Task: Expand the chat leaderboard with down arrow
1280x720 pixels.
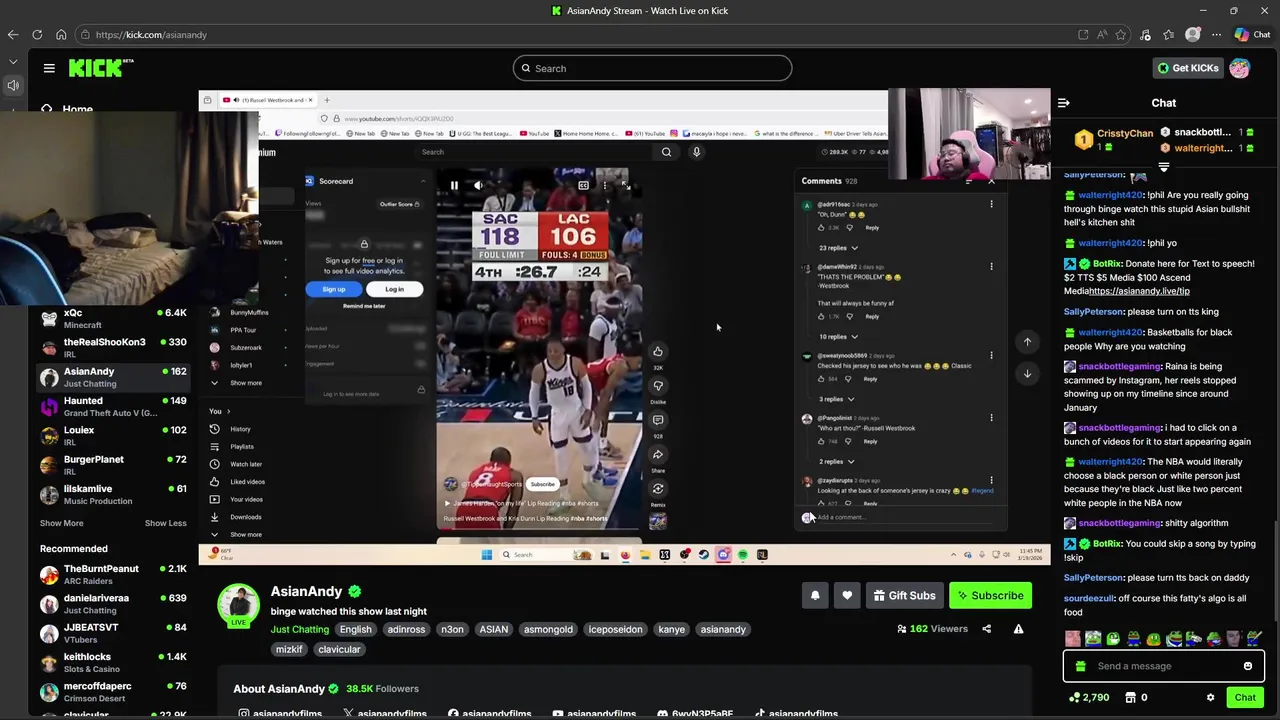Action: pyautogui.click(x=1164, y=167)
